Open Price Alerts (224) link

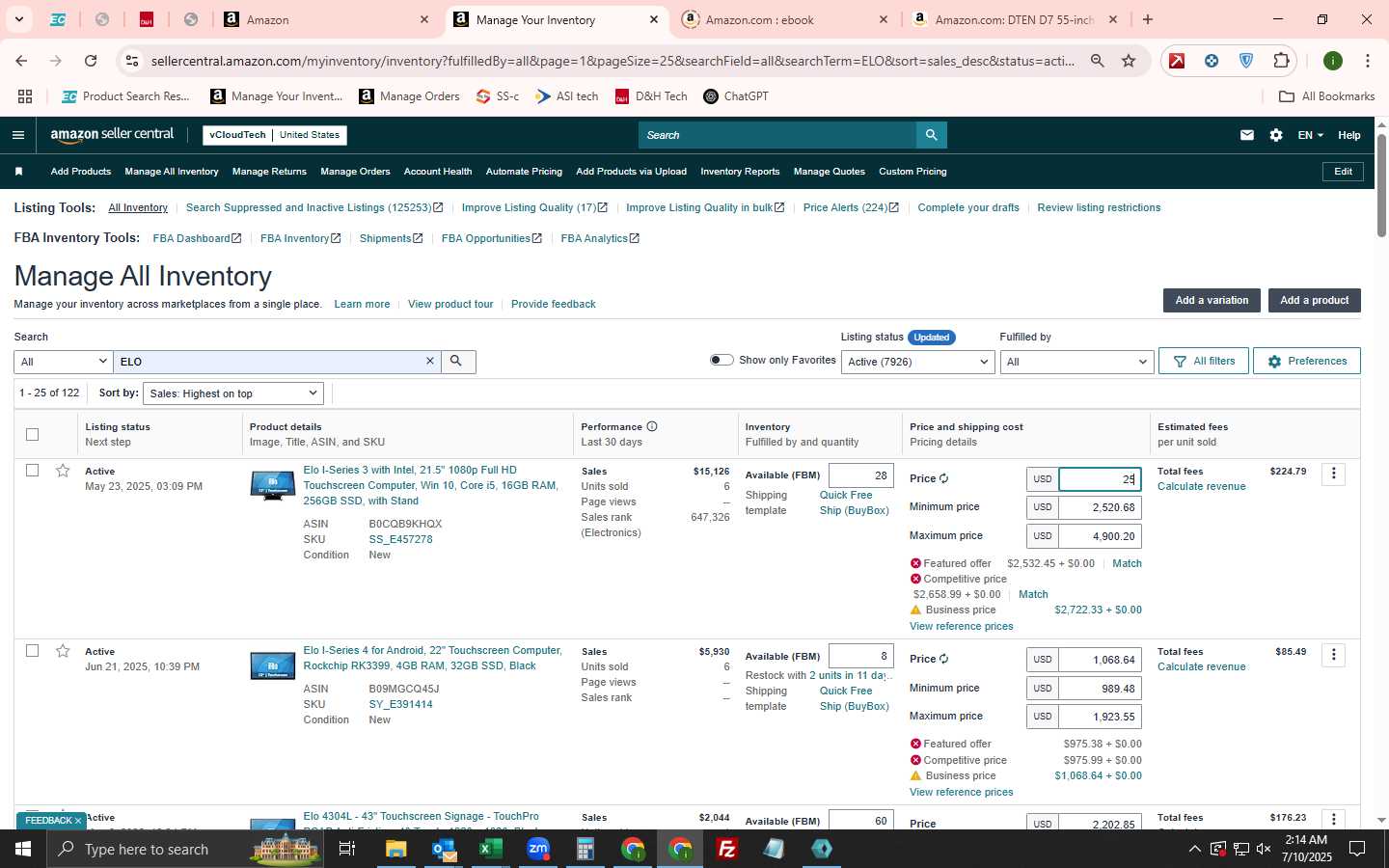click(851, 207)
